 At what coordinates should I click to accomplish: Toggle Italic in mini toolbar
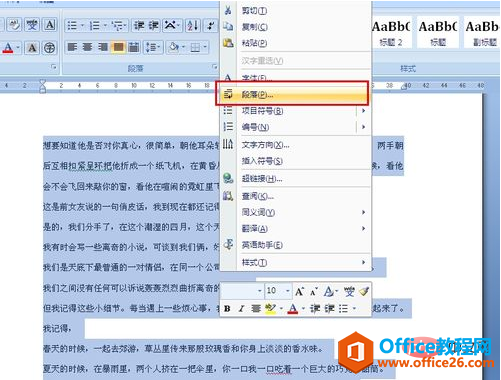tap(241, 309)
